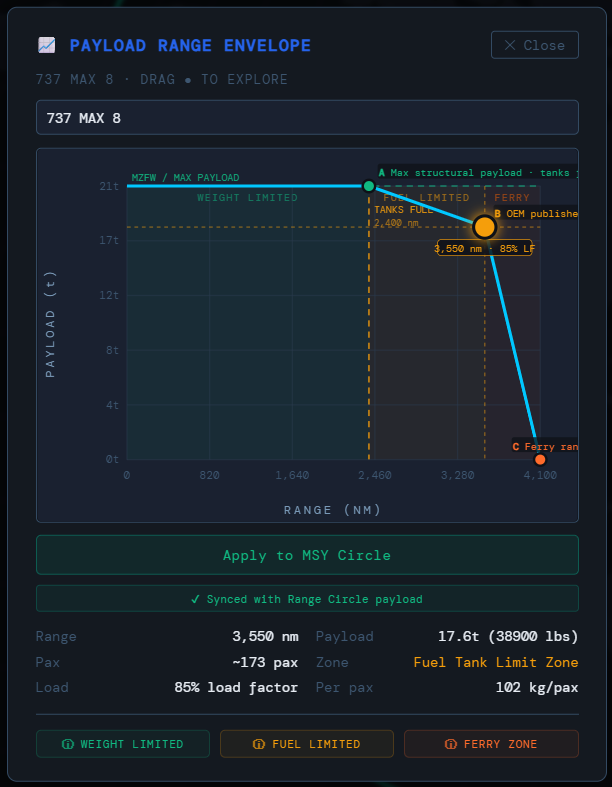Click the PAYLOAD RANGE ENVELOPE title
This screenshot has width=612, height=787.
pyautogui.click(x=190, y=46)
